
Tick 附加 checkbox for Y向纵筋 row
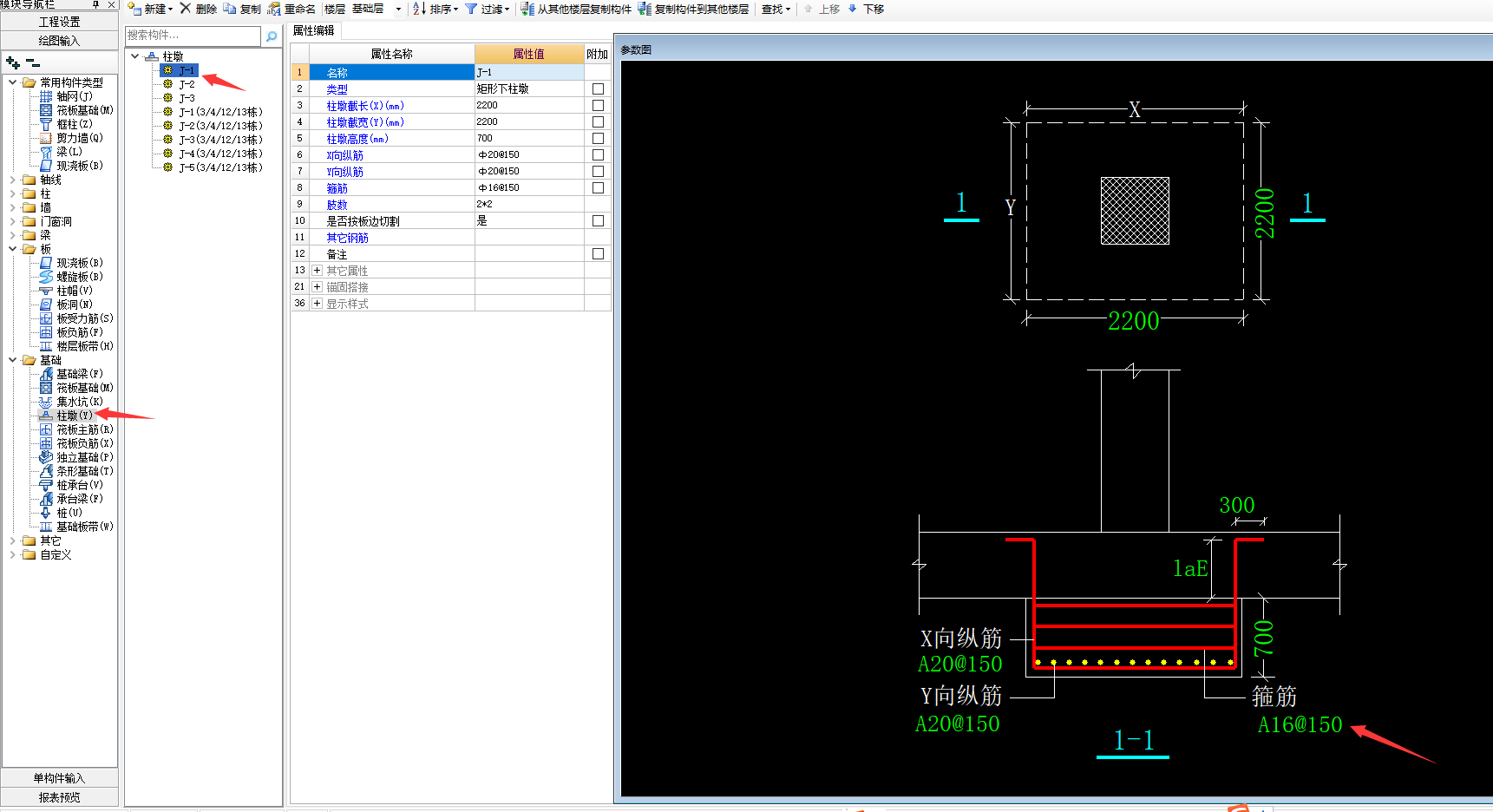(x=598, y=171)
